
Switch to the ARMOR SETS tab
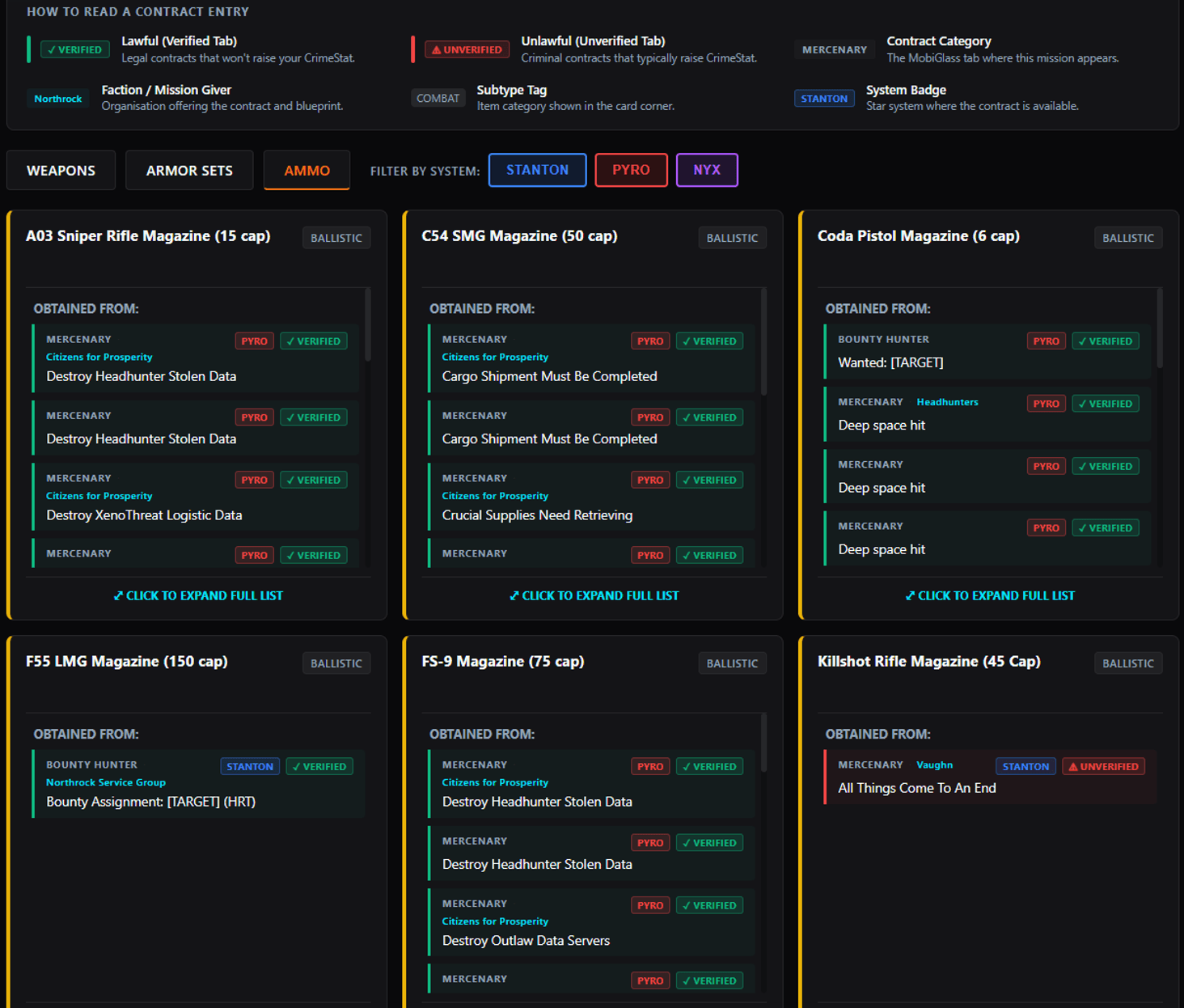point(189,170)
